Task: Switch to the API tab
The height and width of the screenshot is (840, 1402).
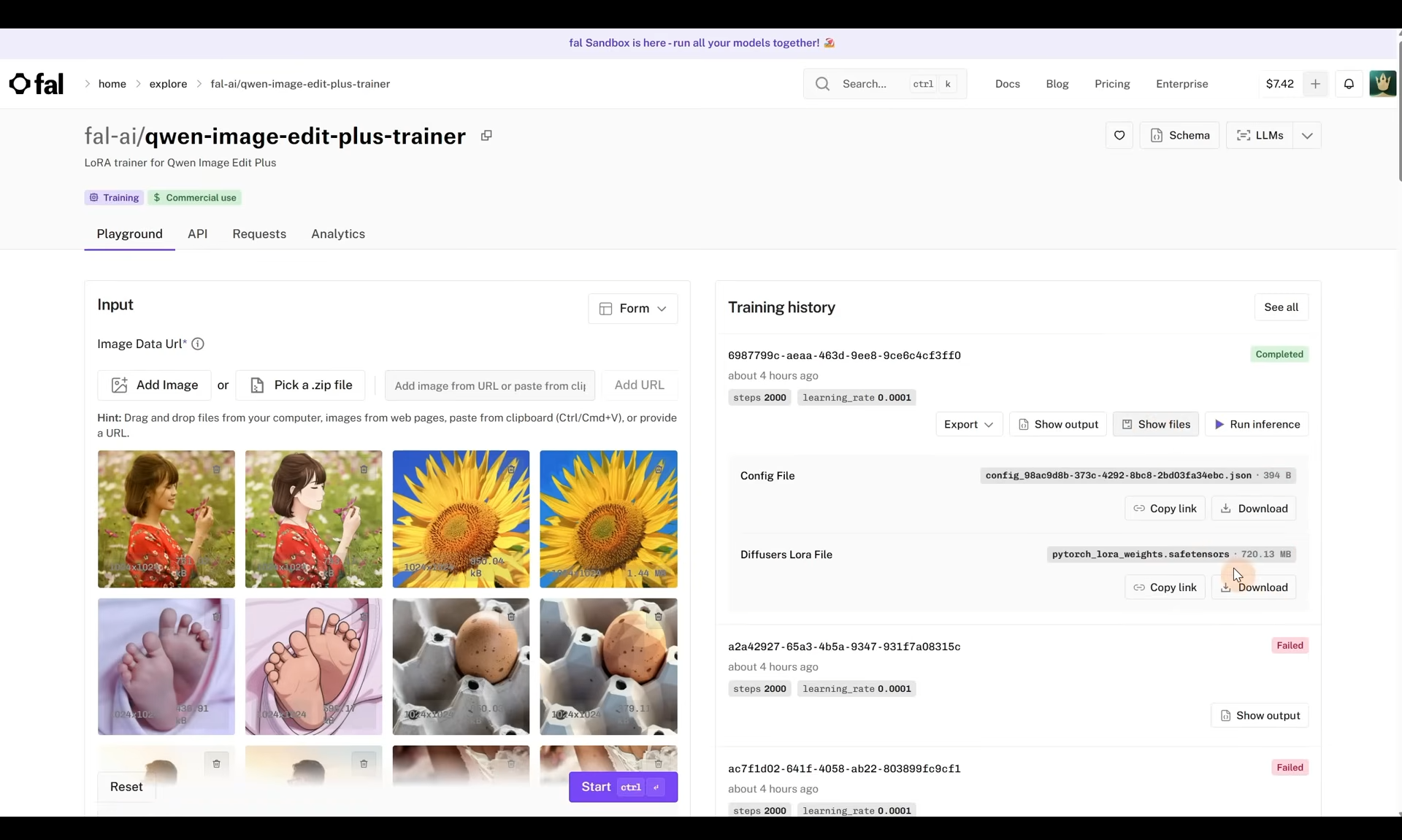Action: (x=197, y=234)
